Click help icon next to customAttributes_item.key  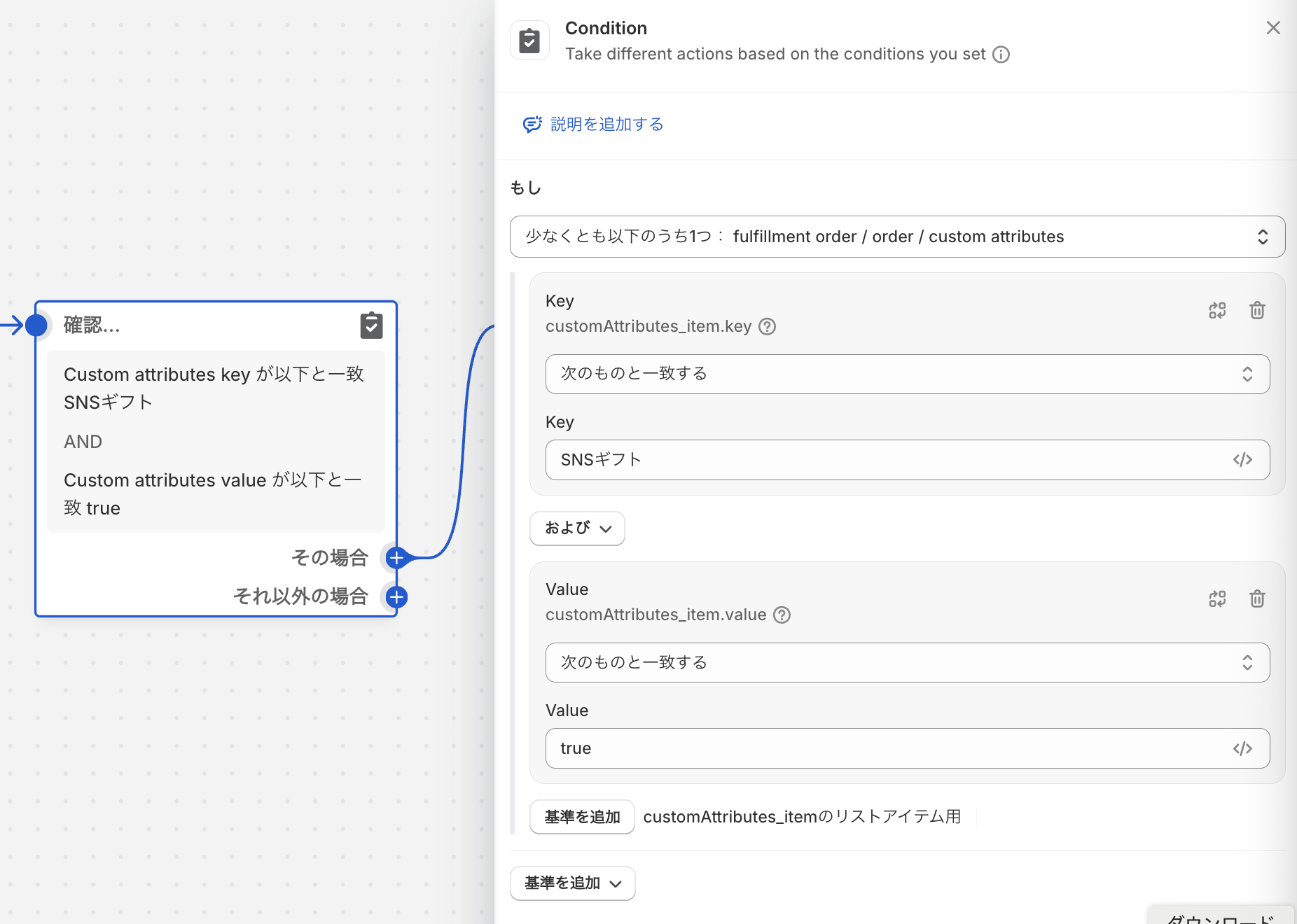coord(768,327)
